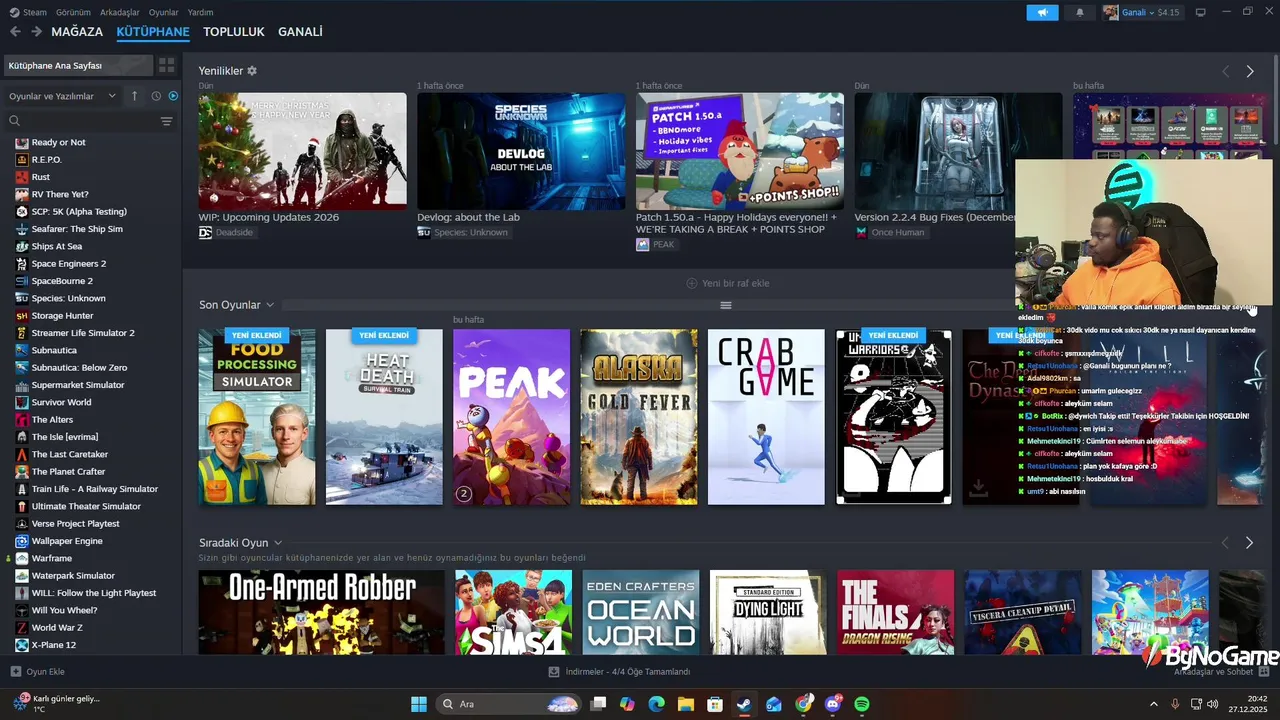The height and width of the screenshot is (720, 1280).
Task: Open İndirmeler download status
Action: [x=619, y=672]
